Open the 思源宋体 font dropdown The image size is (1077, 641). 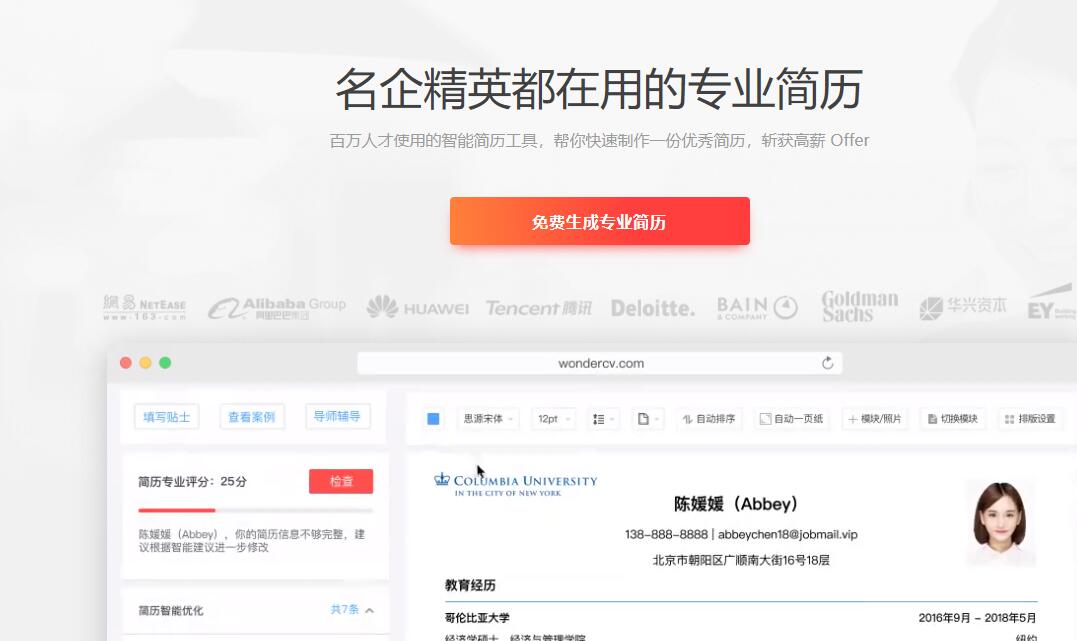coord(488,419)
